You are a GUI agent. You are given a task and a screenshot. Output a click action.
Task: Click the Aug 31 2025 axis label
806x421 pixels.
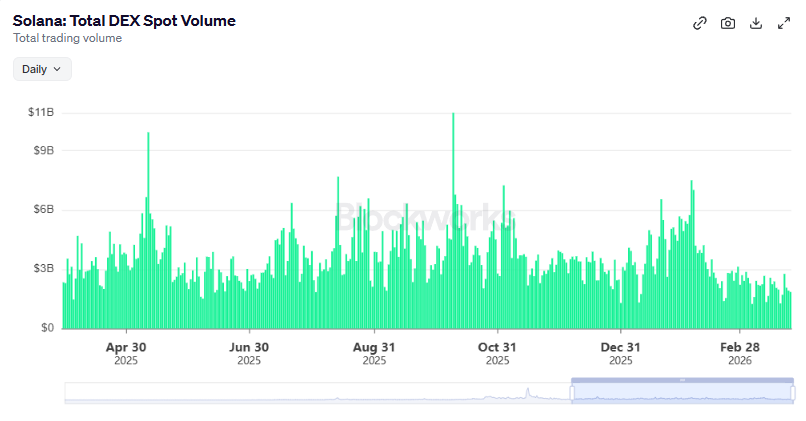coord(374,353)
